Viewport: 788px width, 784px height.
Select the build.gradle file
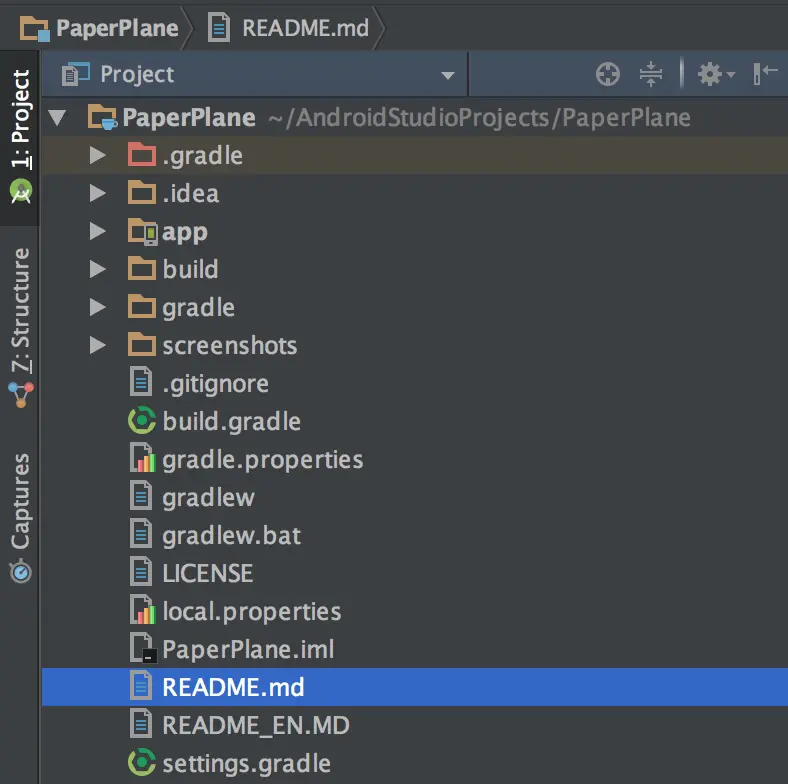tap(232, 421)
